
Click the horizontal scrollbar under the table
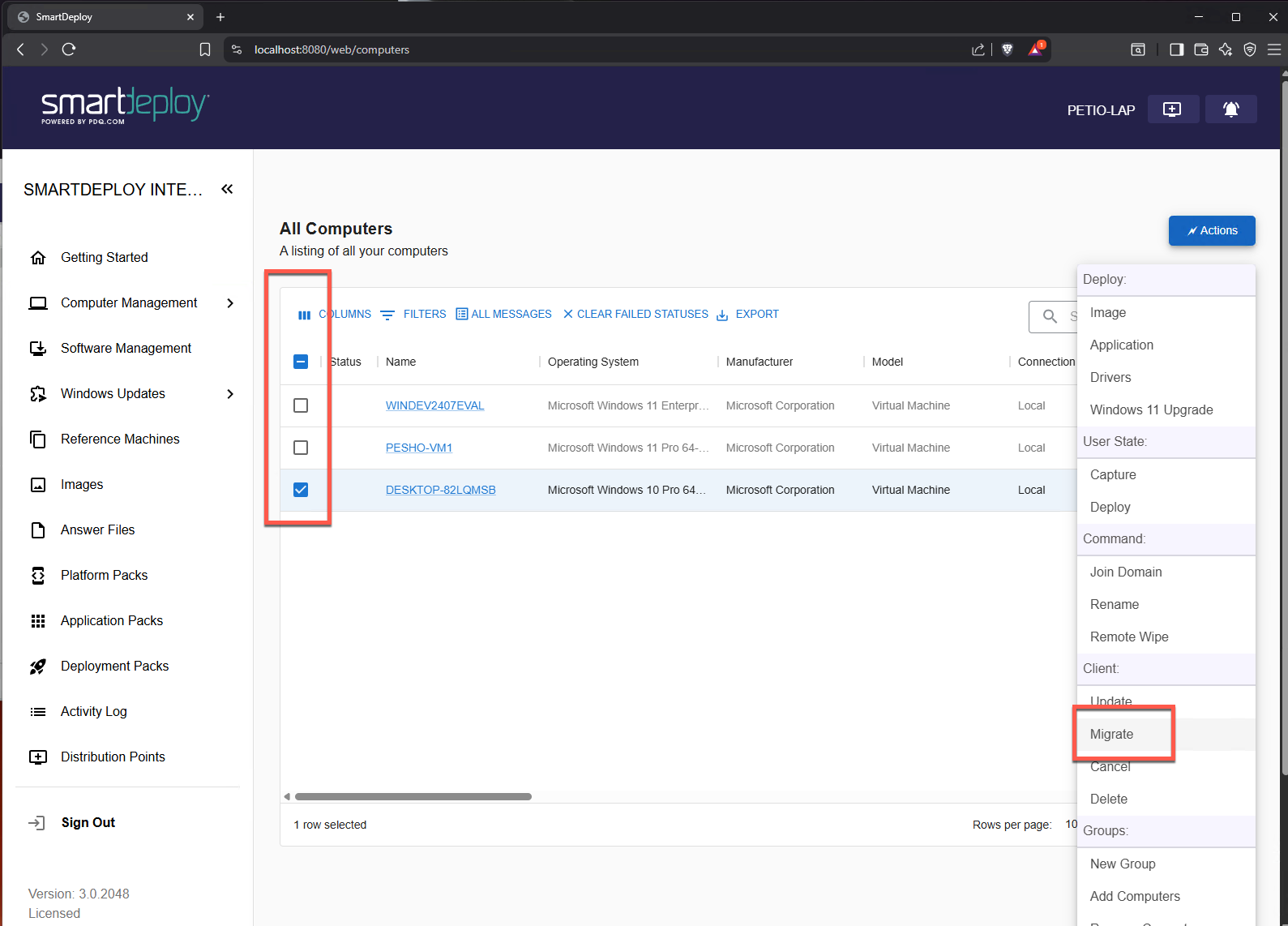tap(413, 796)
